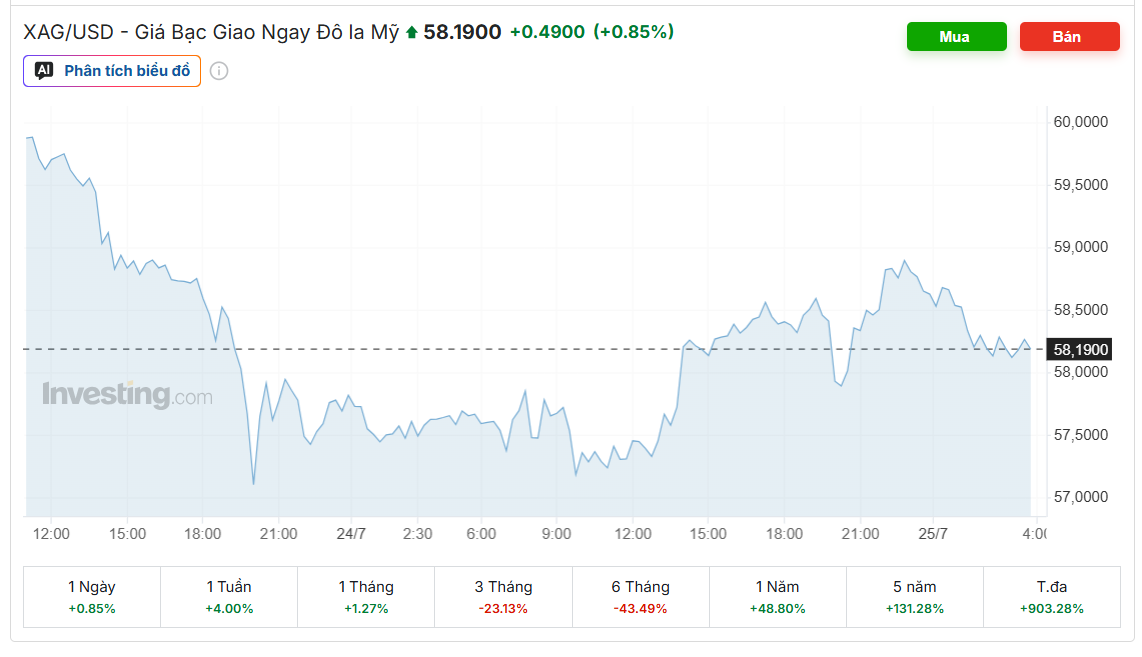Click the green up-arrow price indicator
The width and height of the screenshot is (1142, 657).
tap(411, 32)
